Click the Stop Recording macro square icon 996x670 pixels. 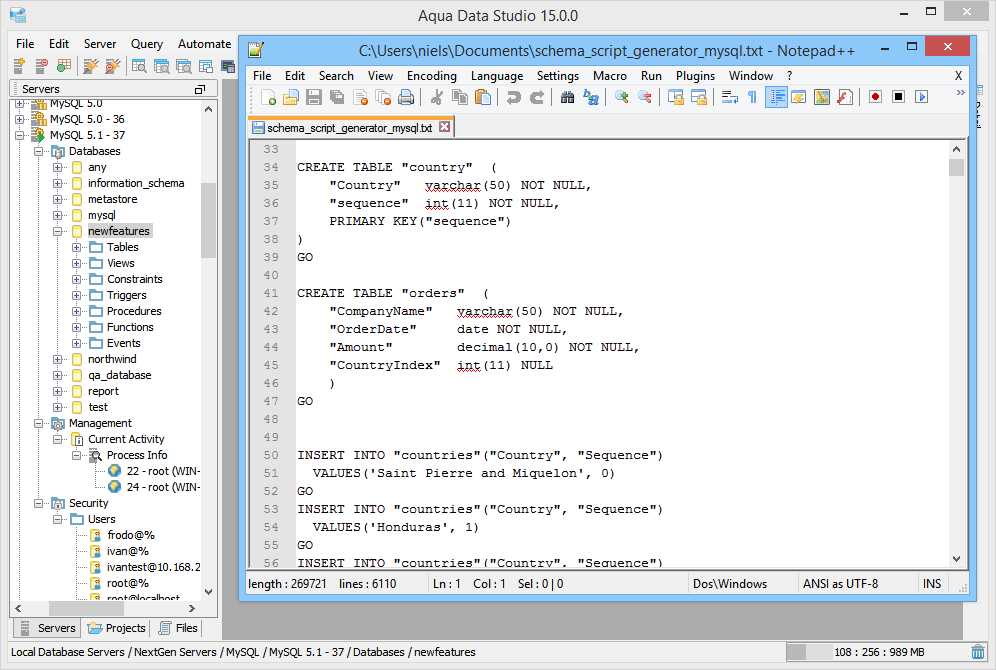[x=898, y=97]
